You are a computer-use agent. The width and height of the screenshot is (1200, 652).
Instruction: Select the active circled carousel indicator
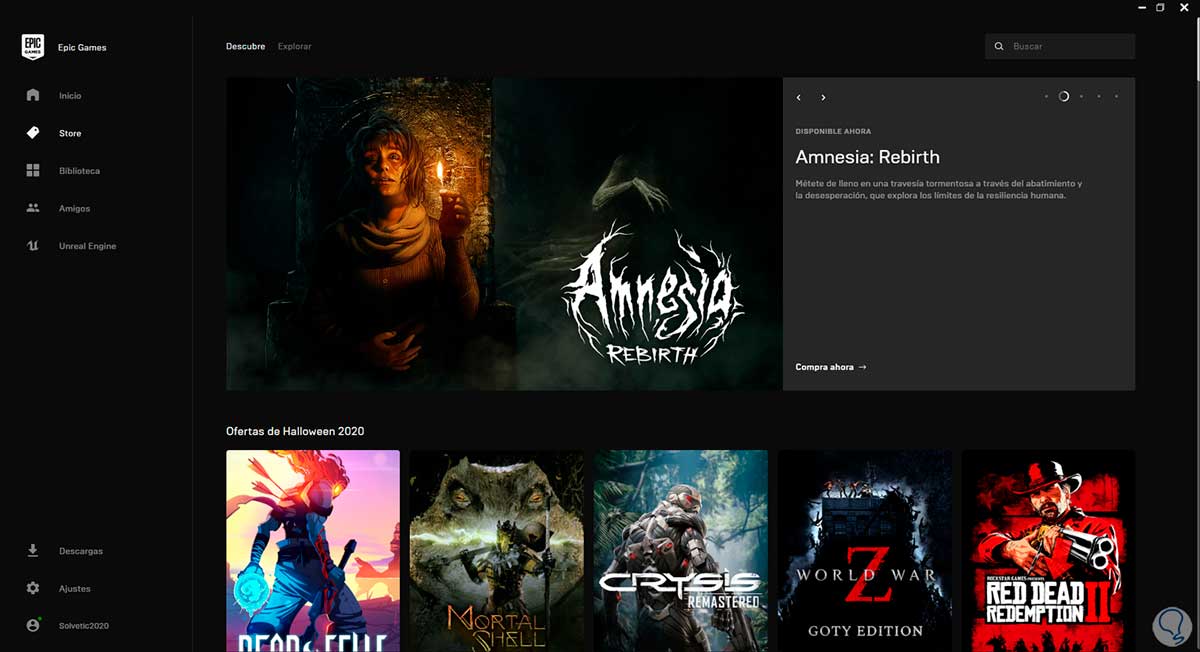1064,97
